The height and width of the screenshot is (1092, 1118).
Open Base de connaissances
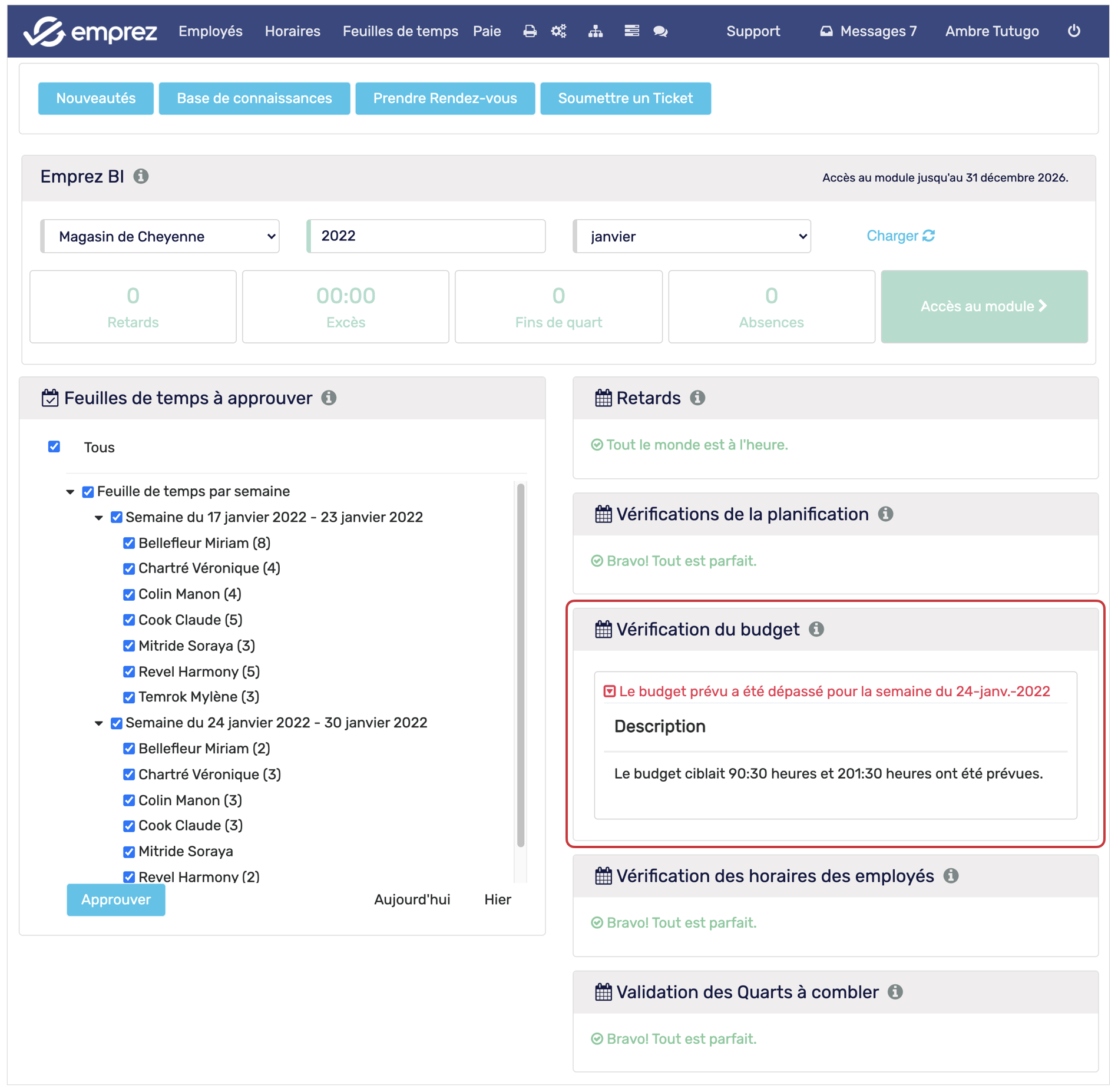254,98
